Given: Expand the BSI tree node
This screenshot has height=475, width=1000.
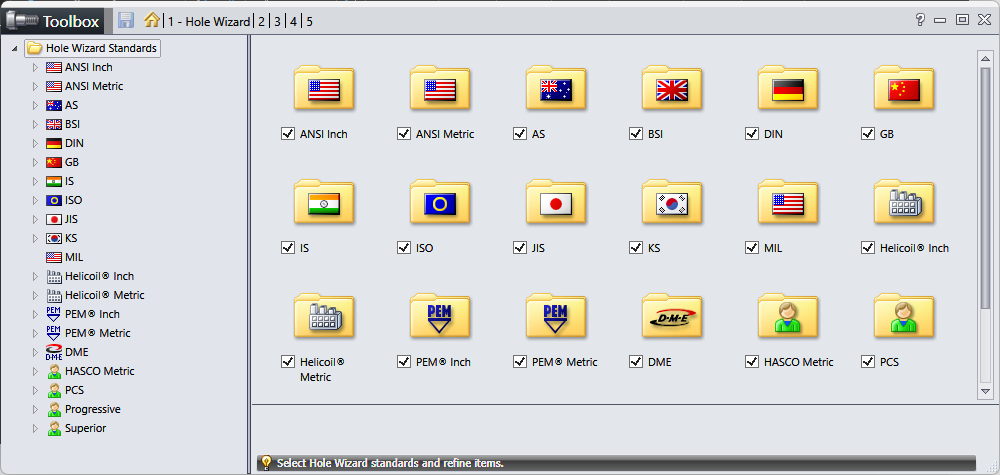Looking at the screenshot, I should [36, 124].
